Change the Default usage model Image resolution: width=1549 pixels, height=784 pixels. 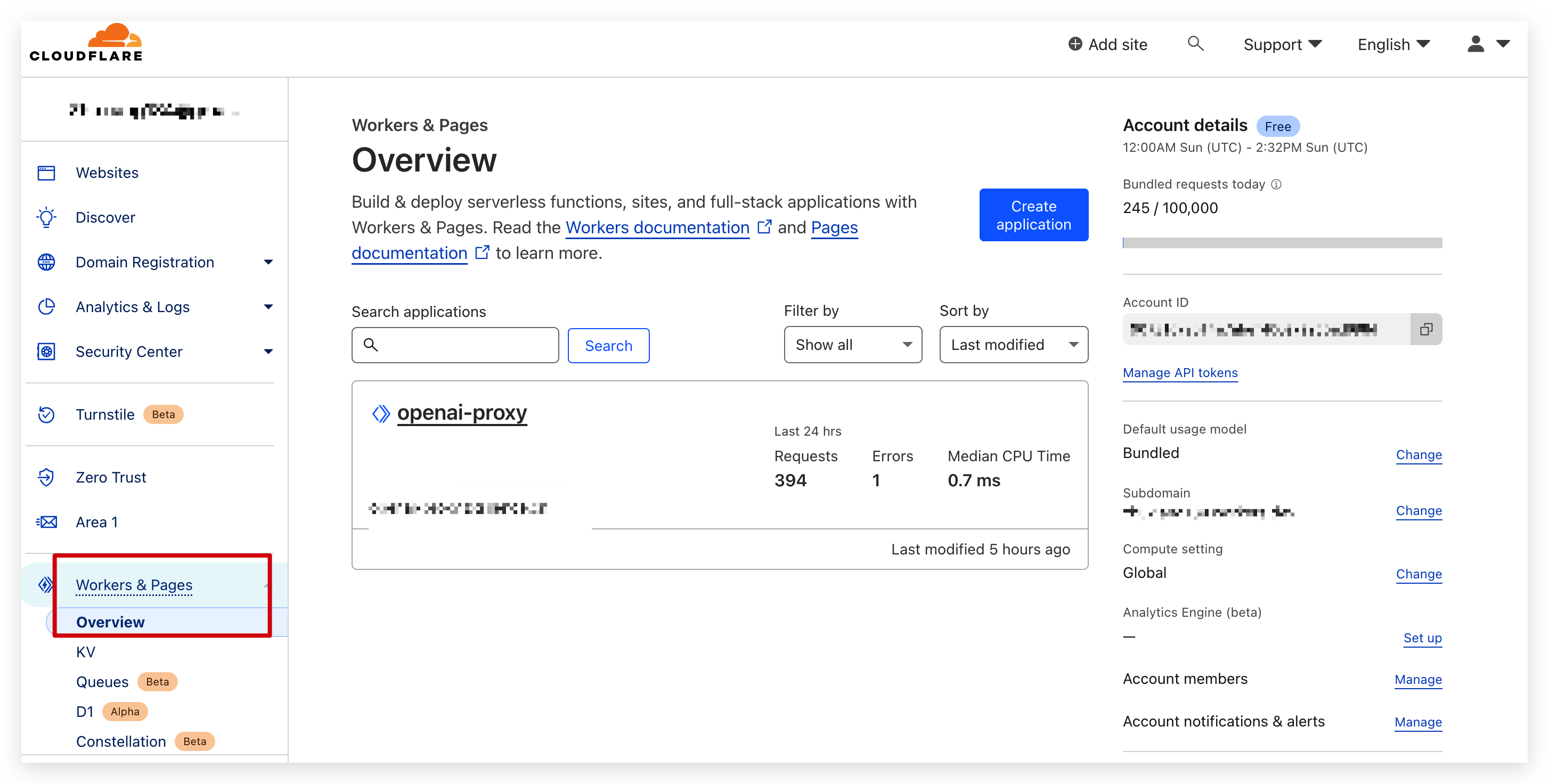(x=1418, y=455)
